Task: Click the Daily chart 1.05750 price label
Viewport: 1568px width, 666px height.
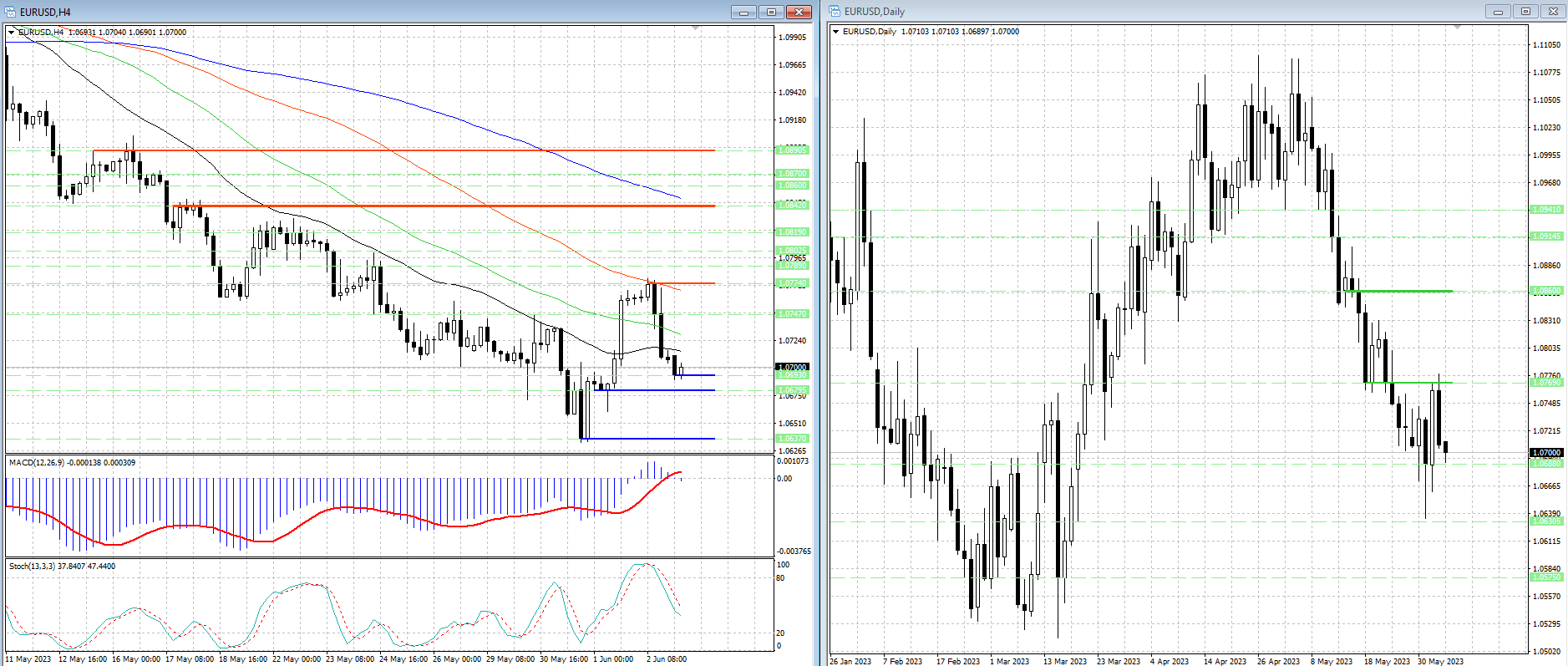Action: click(x=1546, y=577)
